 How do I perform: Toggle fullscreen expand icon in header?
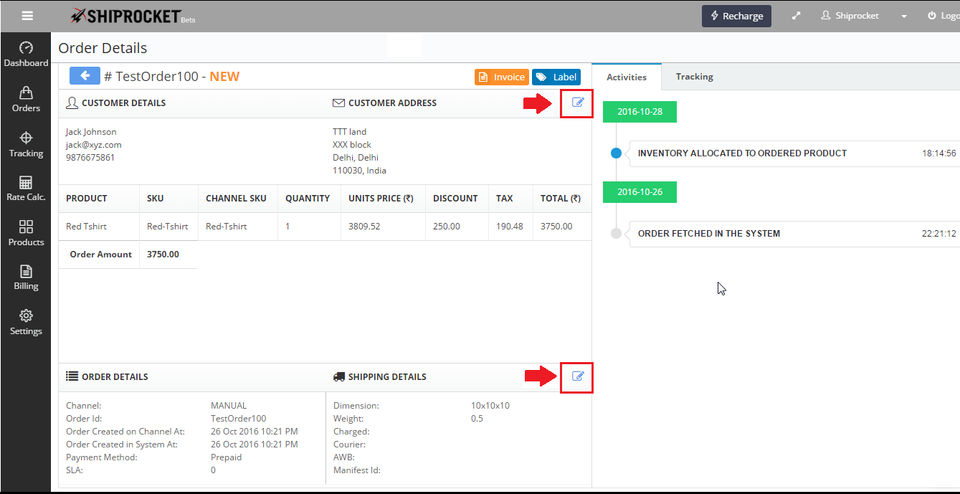796,16
